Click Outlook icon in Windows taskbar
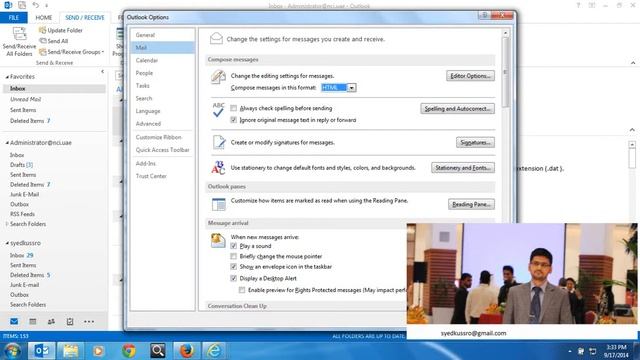Viewport: 640px width, 360px height. pos(41,351)
